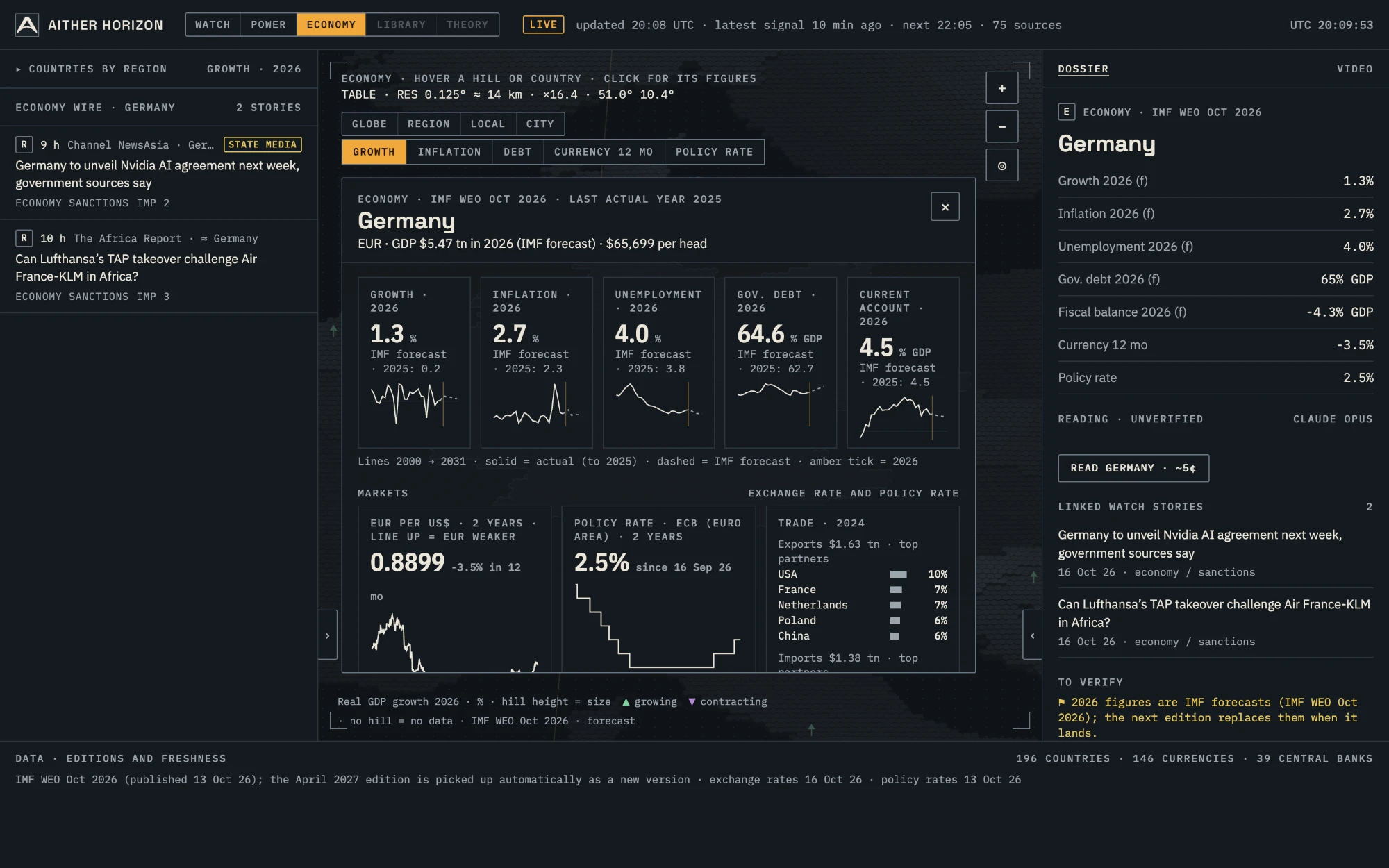Click the '75 sources' status text
Image resolution: width=1389 pixels, height=868 pixels.
pyautogui.click(x=1027, y=25)
